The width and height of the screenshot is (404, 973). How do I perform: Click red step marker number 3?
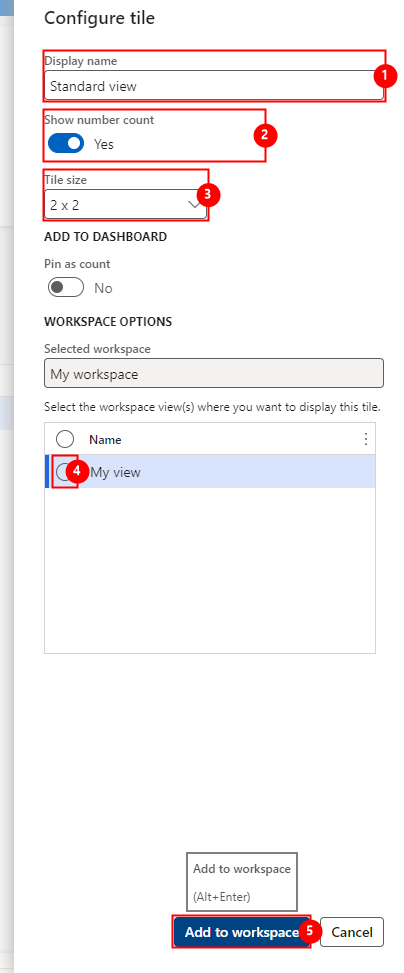tap(208, 194)
